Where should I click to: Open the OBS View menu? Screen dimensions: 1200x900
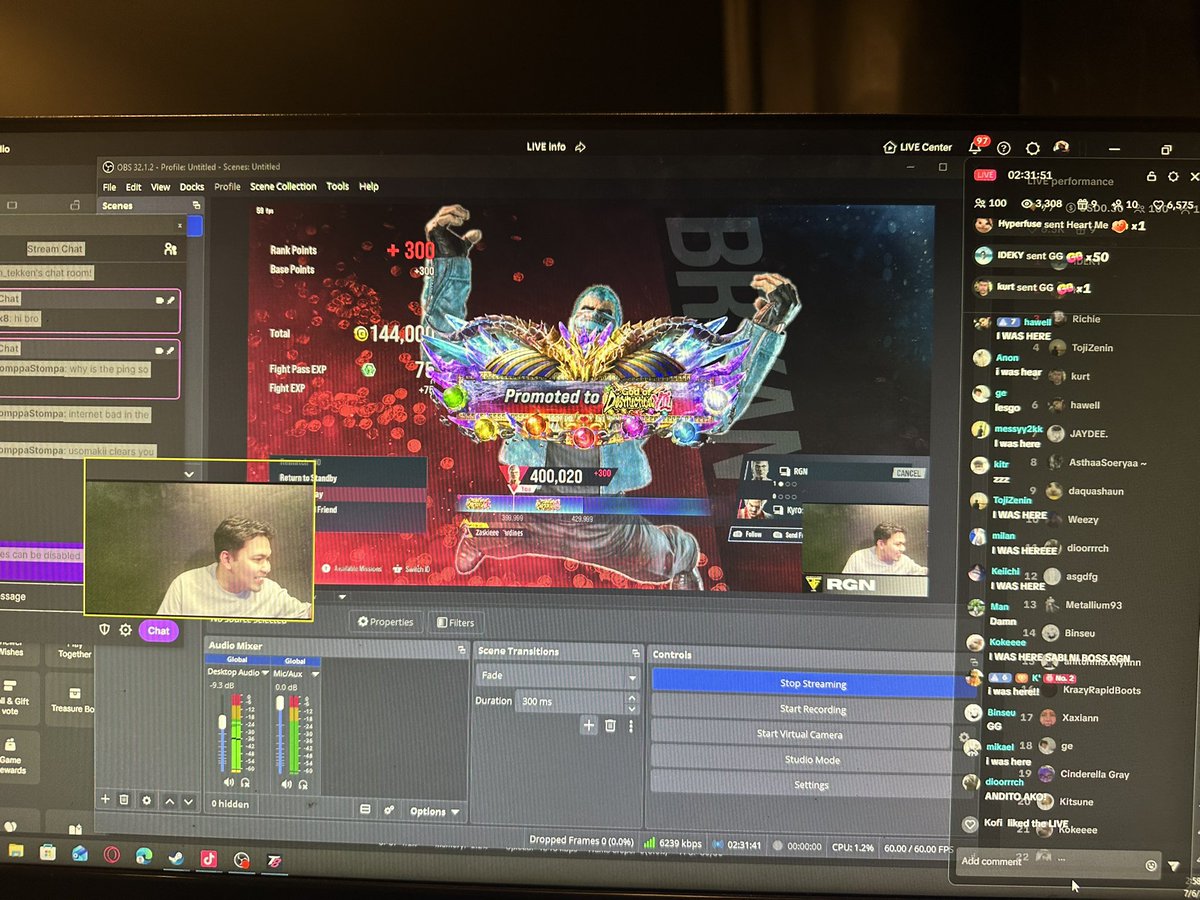click(160, 187)
